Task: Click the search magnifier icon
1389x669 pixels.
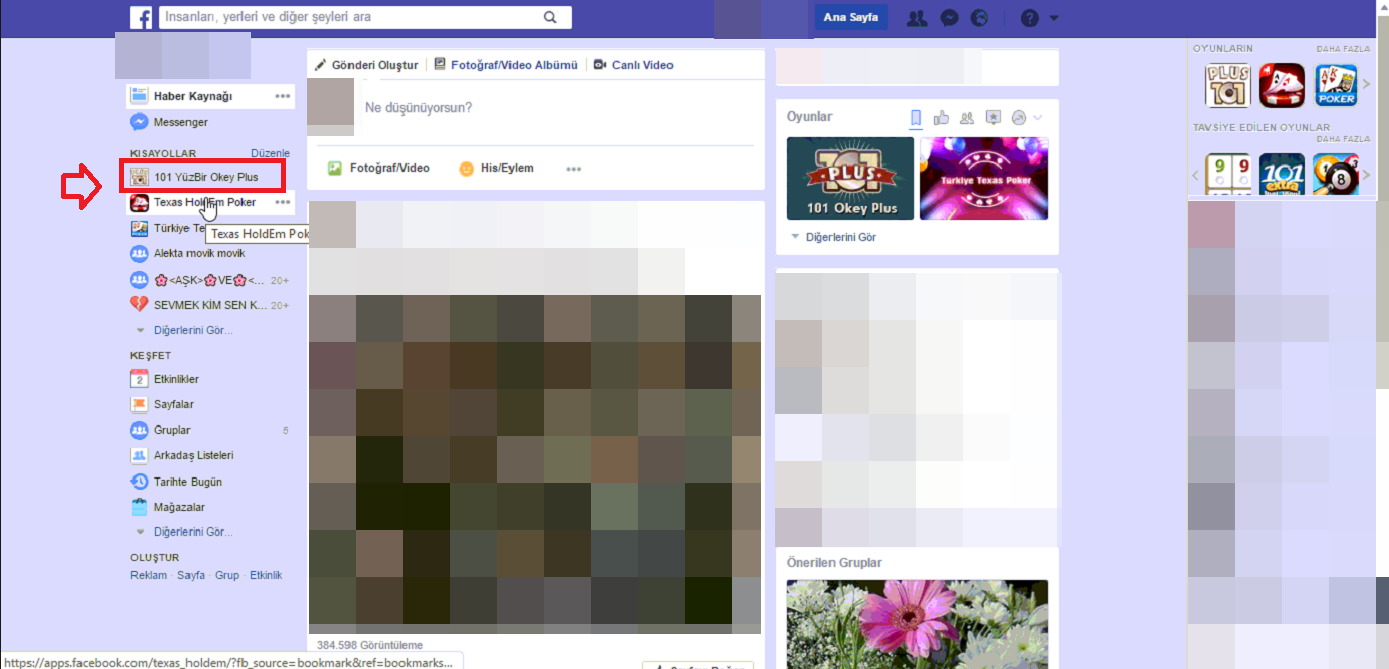Action: click(x=550, y=17)
